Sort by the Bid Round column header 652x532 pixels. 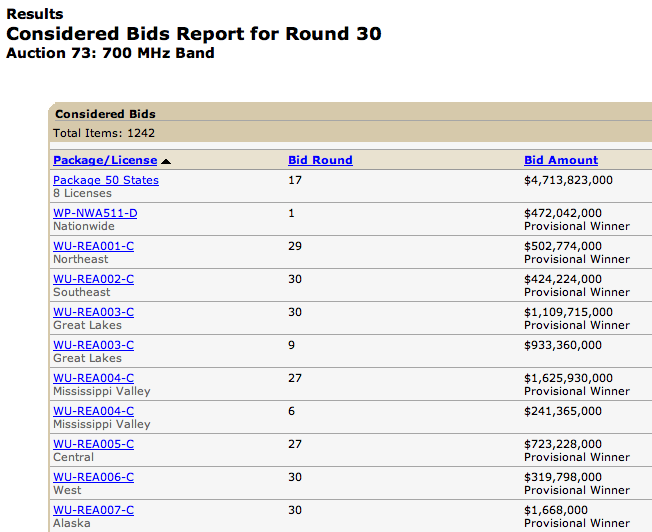[320, 160]
